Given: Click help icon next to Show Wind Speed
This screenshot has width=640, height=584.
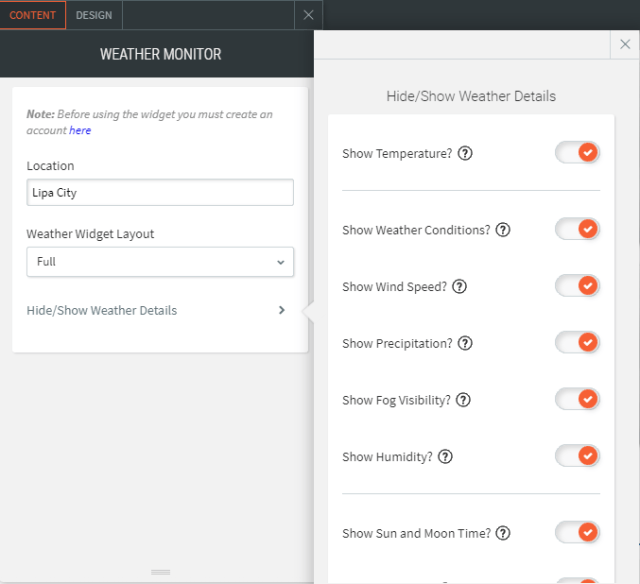Looking at the screenshot, I should pos(459,287).
